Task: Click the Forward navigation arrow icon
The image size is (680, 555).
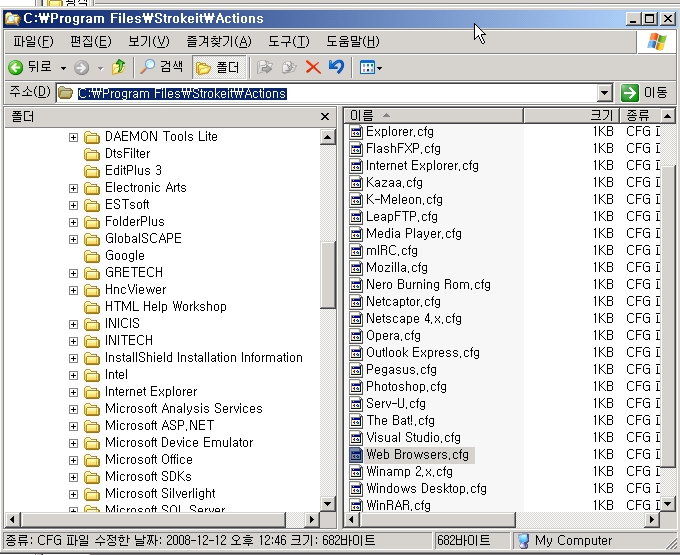Action: coord(81,68)
